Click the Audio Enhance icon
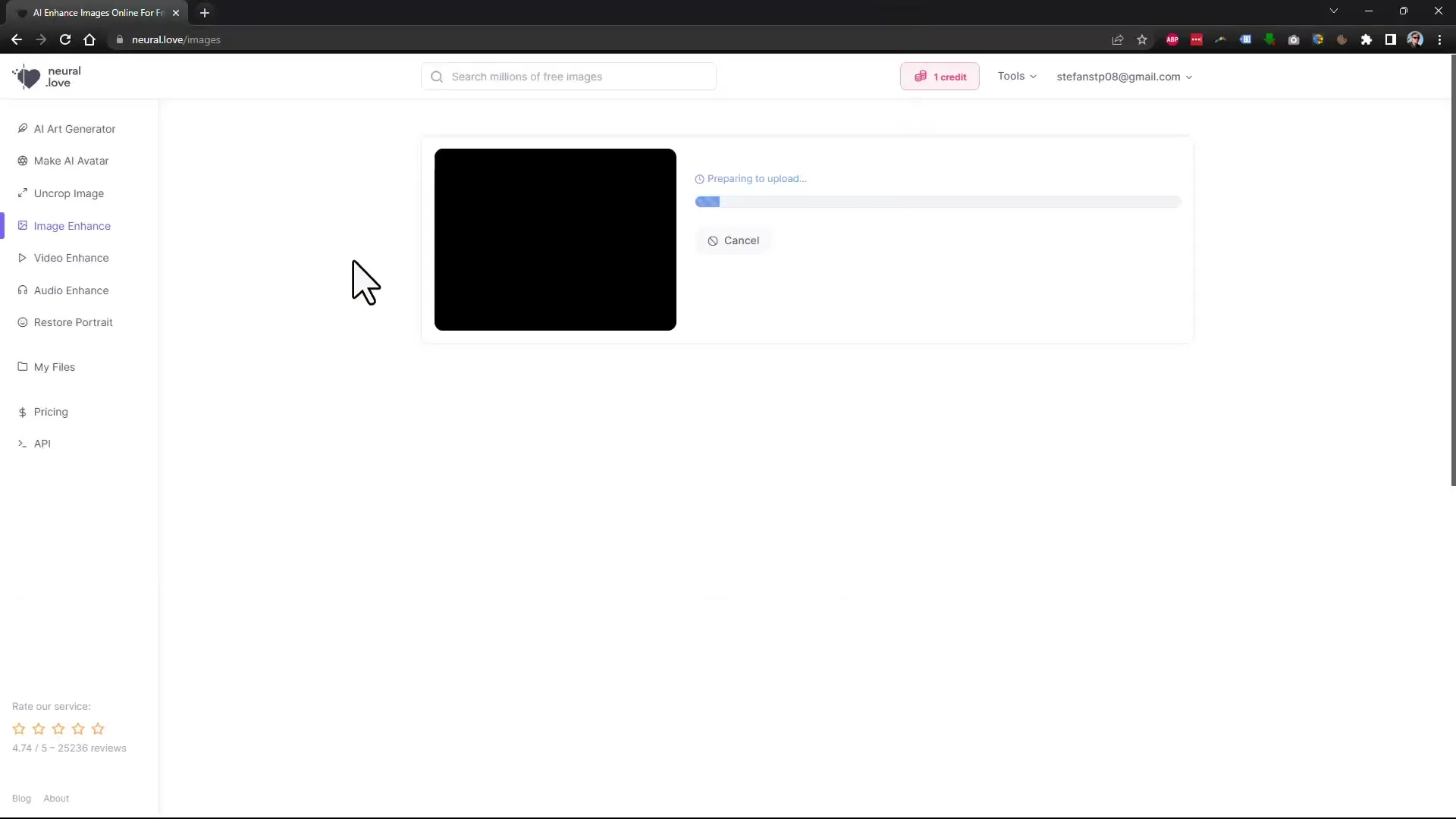Viewport: 1456px width, 819px height. click(23, 290)
